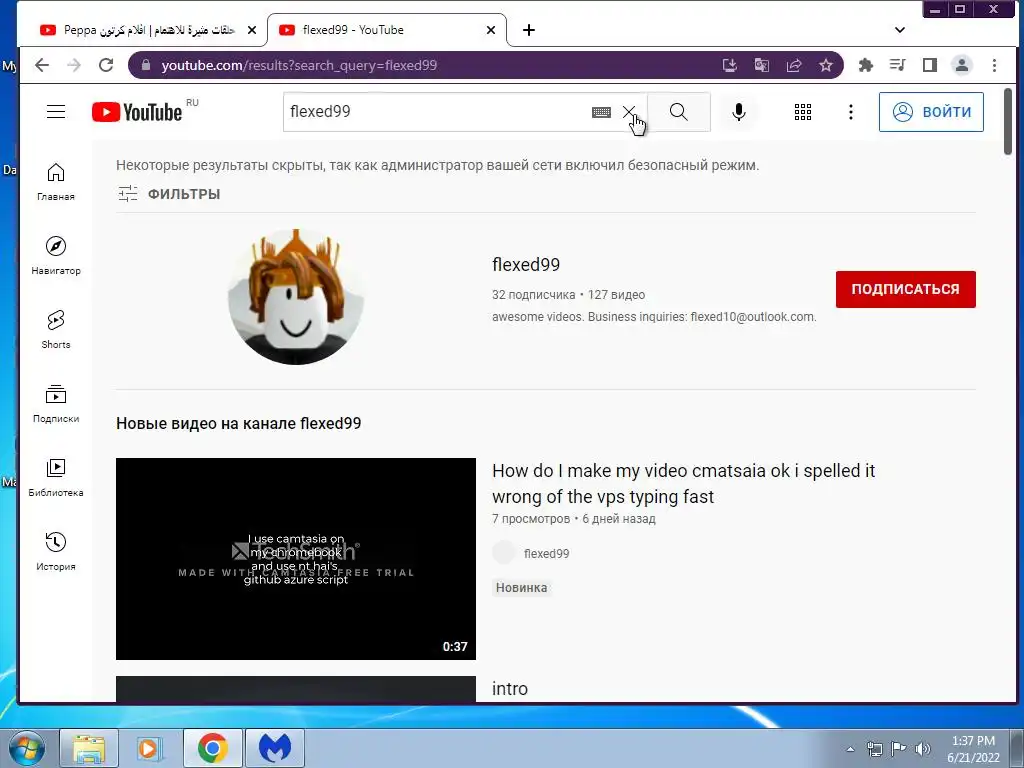Open the YouTube apps grid
Viewport: 1024px width, 768px height.
point(803,112)
